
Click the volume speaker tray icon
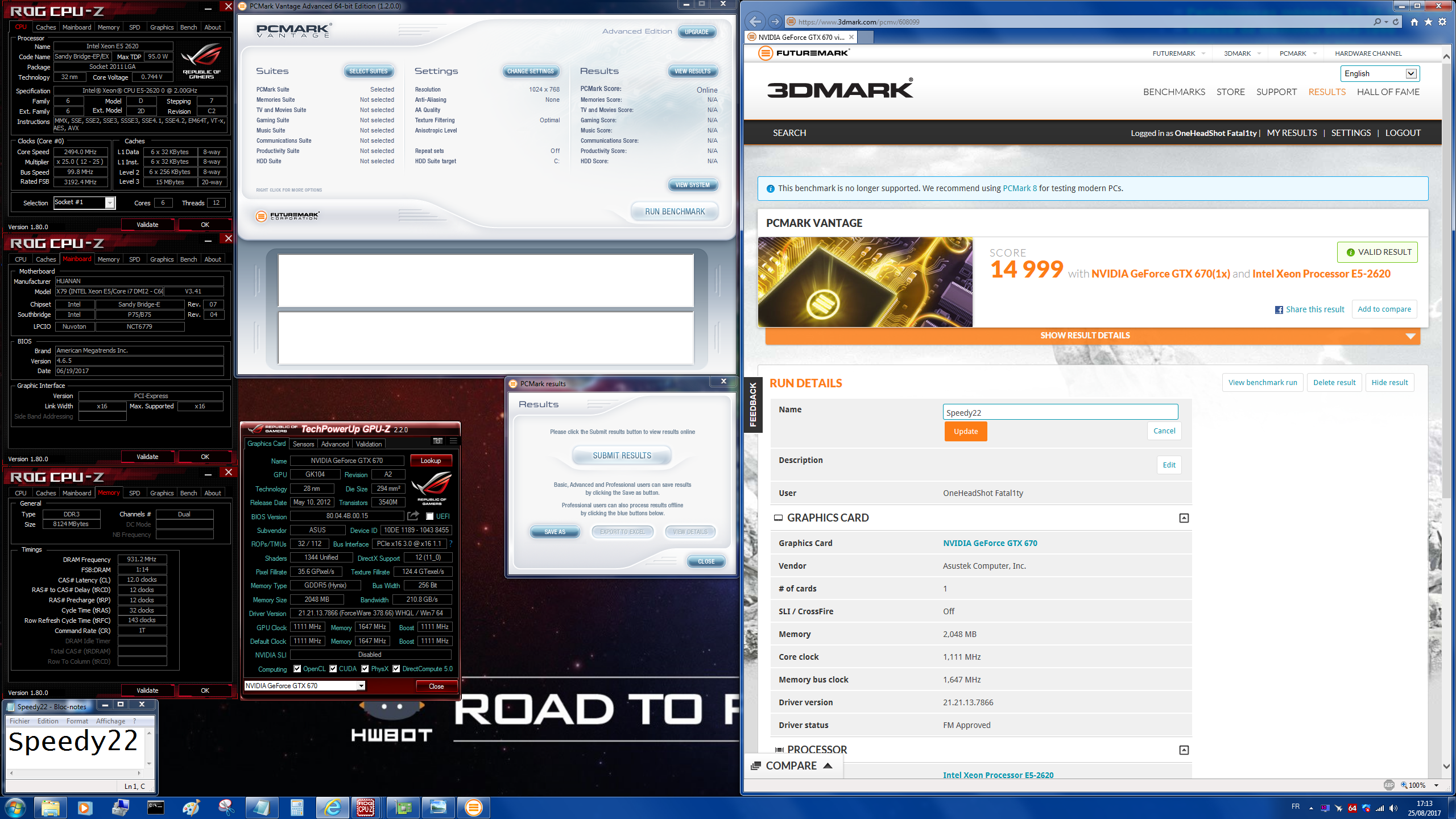tap(1393, 808)
